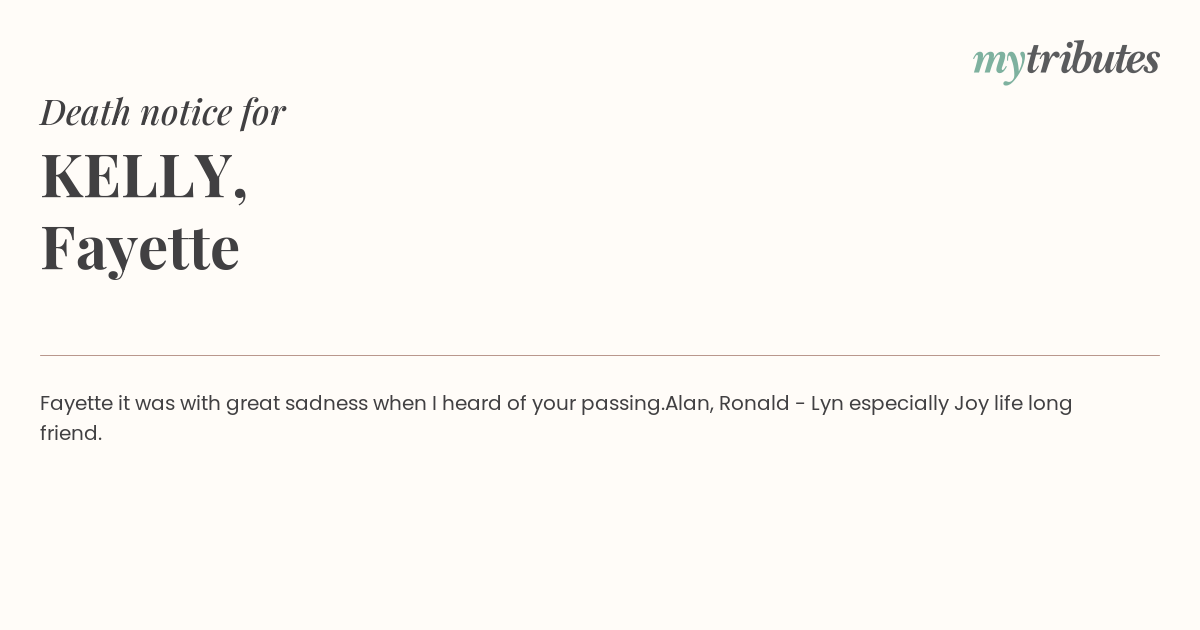
Task: Click the words "great sadness" in the message
Action: point(297,404)
